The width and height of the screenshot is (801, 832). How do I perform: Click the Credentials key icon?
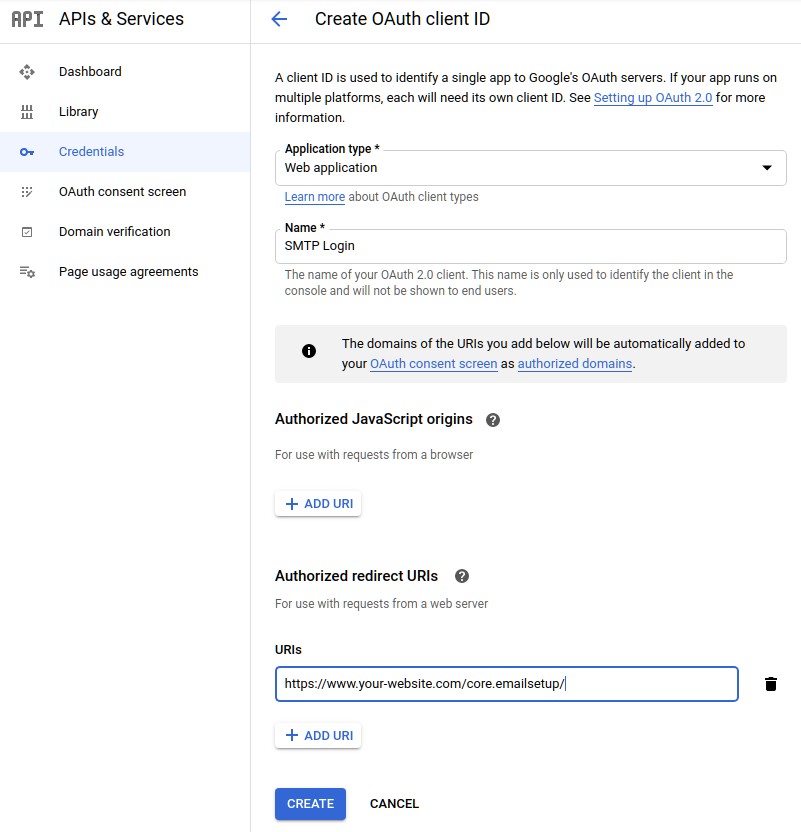(27, 152)
